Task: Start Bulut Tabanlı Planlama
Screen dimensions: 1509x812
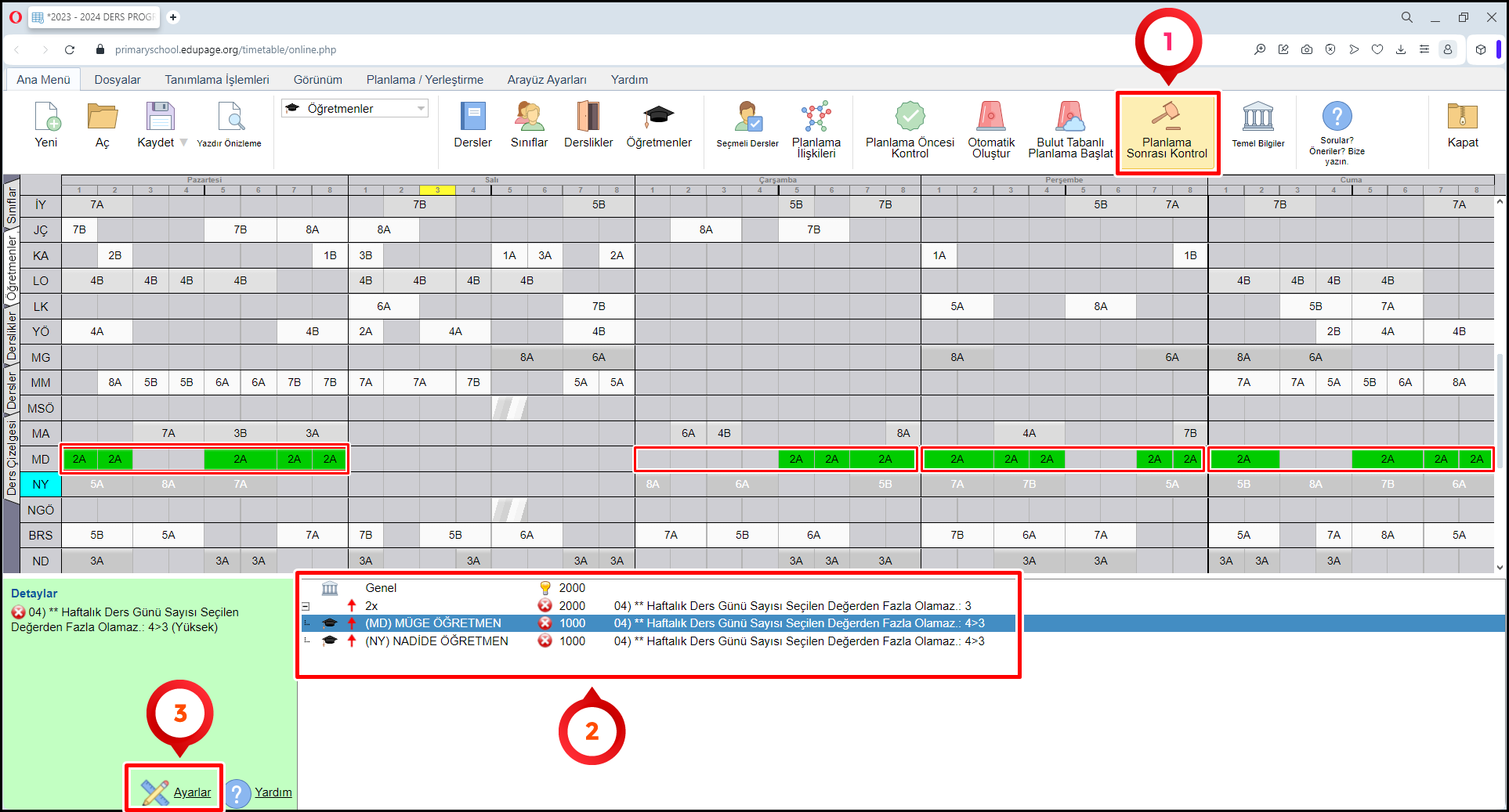Action: (x=1070, y=129)
